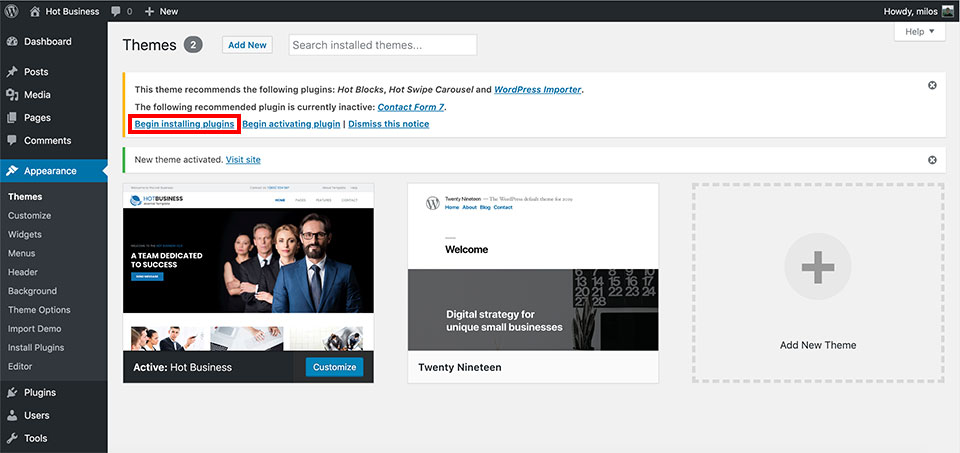Image resolution: width=960 pixels, height=453 pixels.
Task: Click the Media icon in sidebar
Action: tap(12, 95)
